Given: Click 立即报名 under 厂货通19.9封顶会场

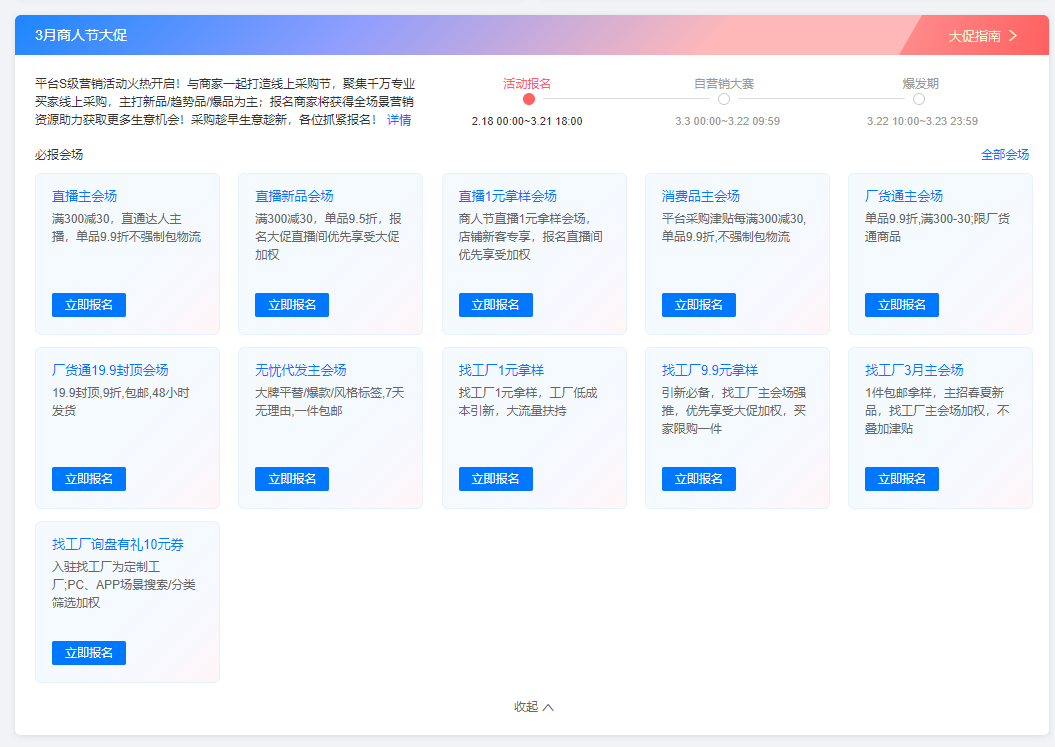Looking at the screenshot, I should (x=88, y=479).
